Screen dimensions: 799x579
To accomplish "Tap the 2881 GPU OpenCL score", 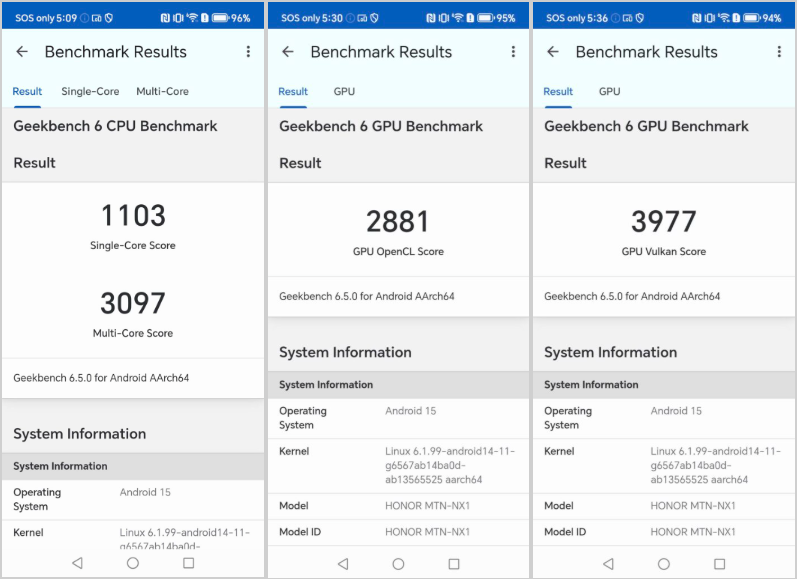I will point(398,222).
